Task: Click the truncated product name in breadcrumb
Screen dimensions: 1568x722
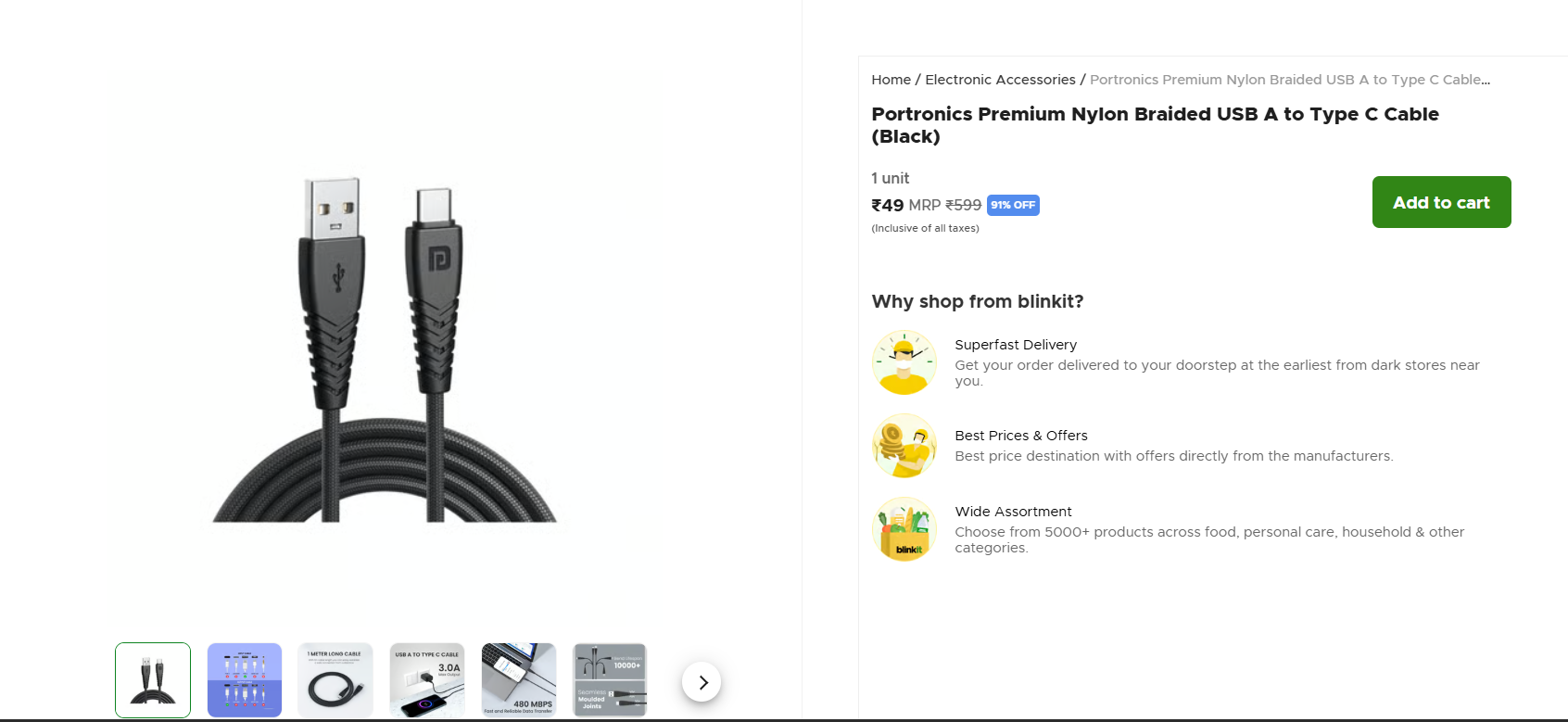Action: pyautogui.click(x=1289, y=80)
